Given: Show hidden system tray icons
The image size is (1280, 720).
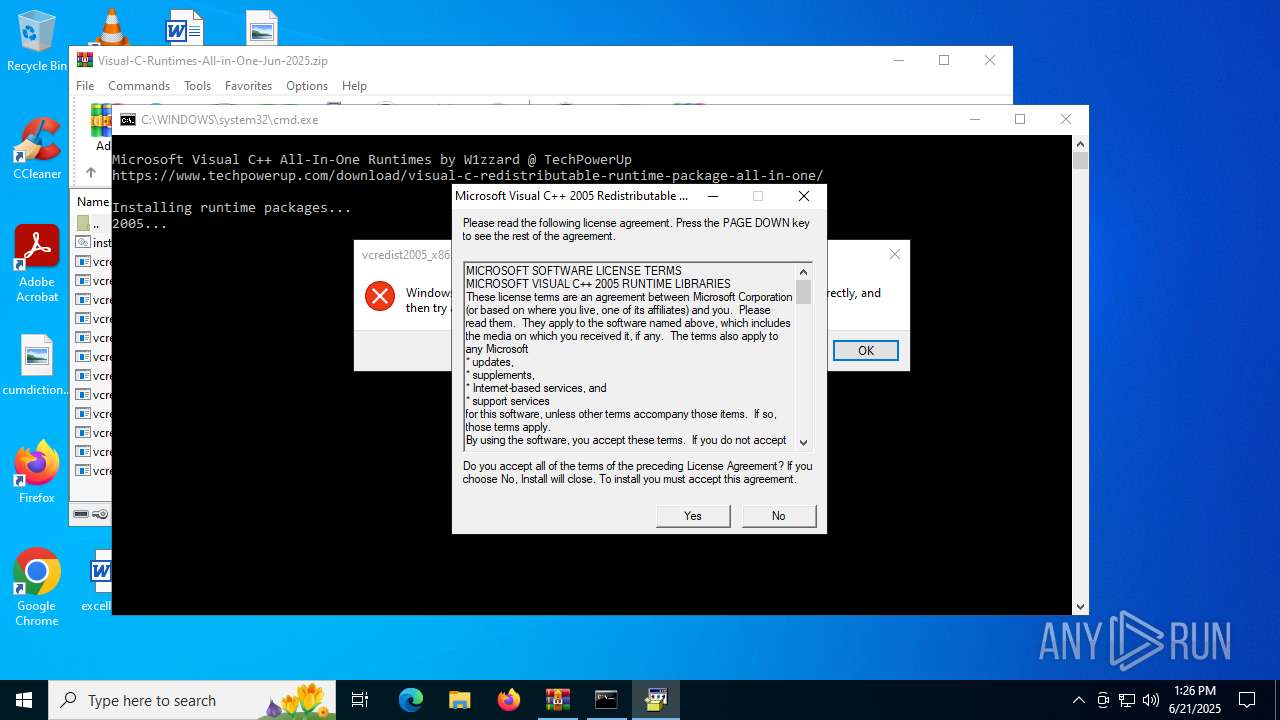Looking at the screenshot, I should pyautogui.click(x=1078, y=700).
